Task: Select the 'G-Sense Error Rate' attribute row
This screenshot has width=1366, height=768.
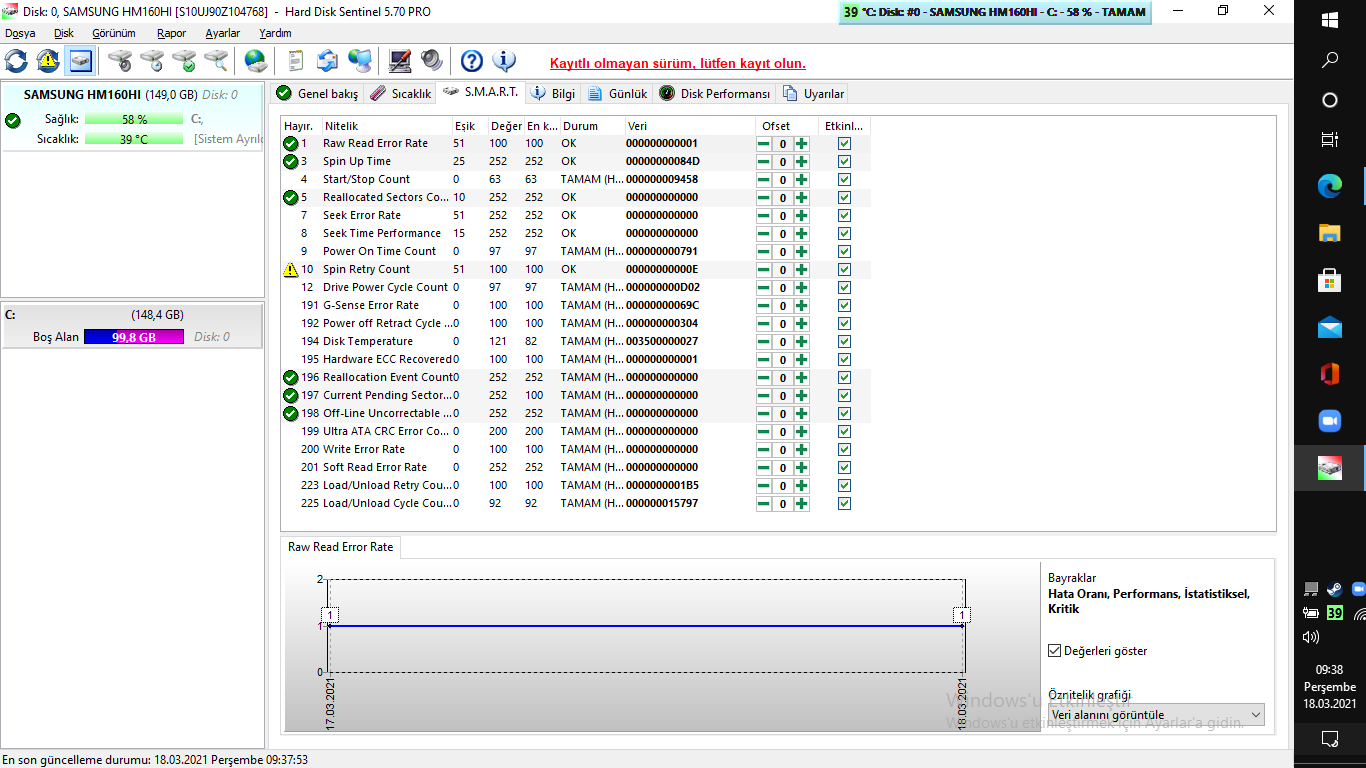Action: tap(576, 305)
